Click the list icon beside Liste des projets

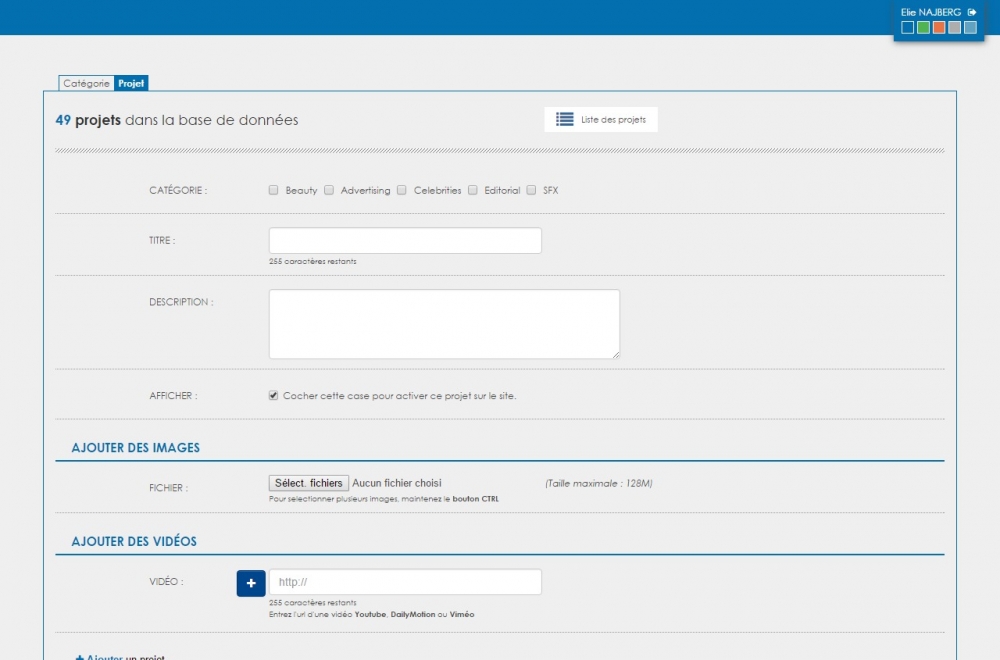565,119
